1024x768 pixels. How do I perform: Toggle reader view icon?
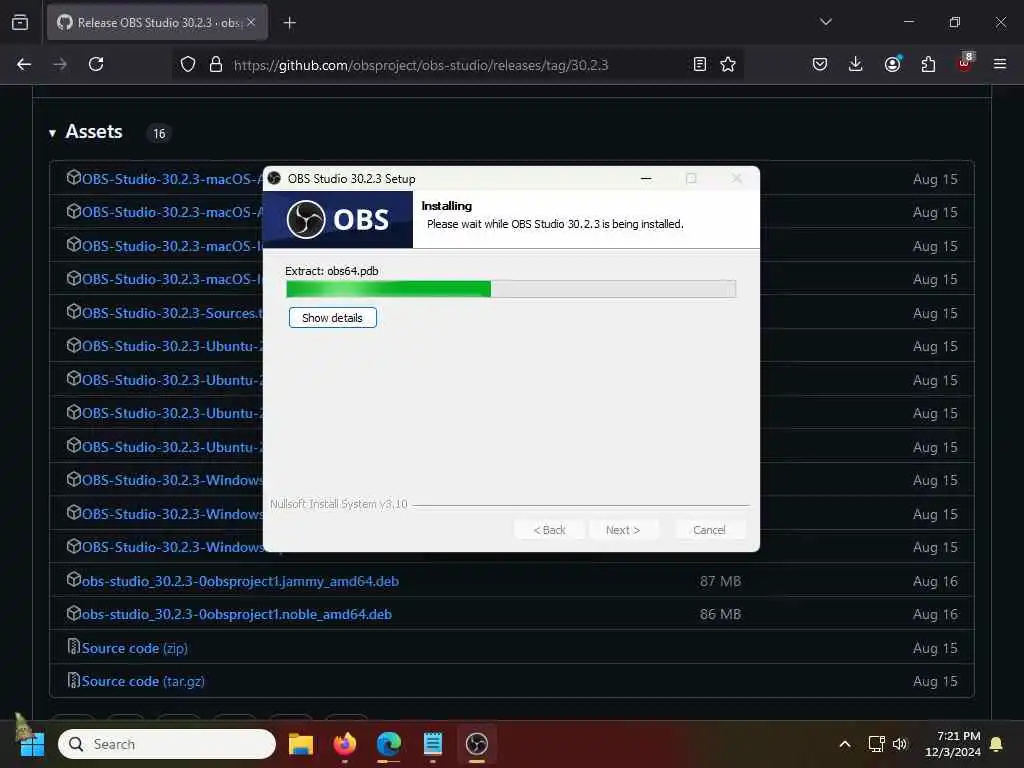coord(699,64)
